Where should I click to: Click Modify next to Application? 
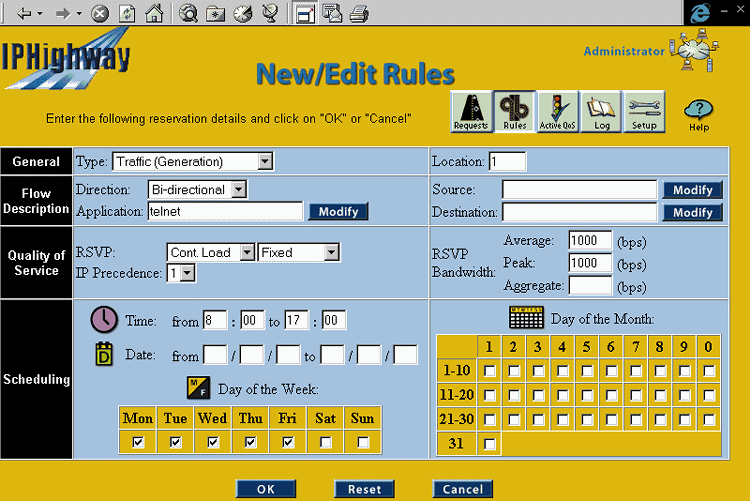[339, 212]
